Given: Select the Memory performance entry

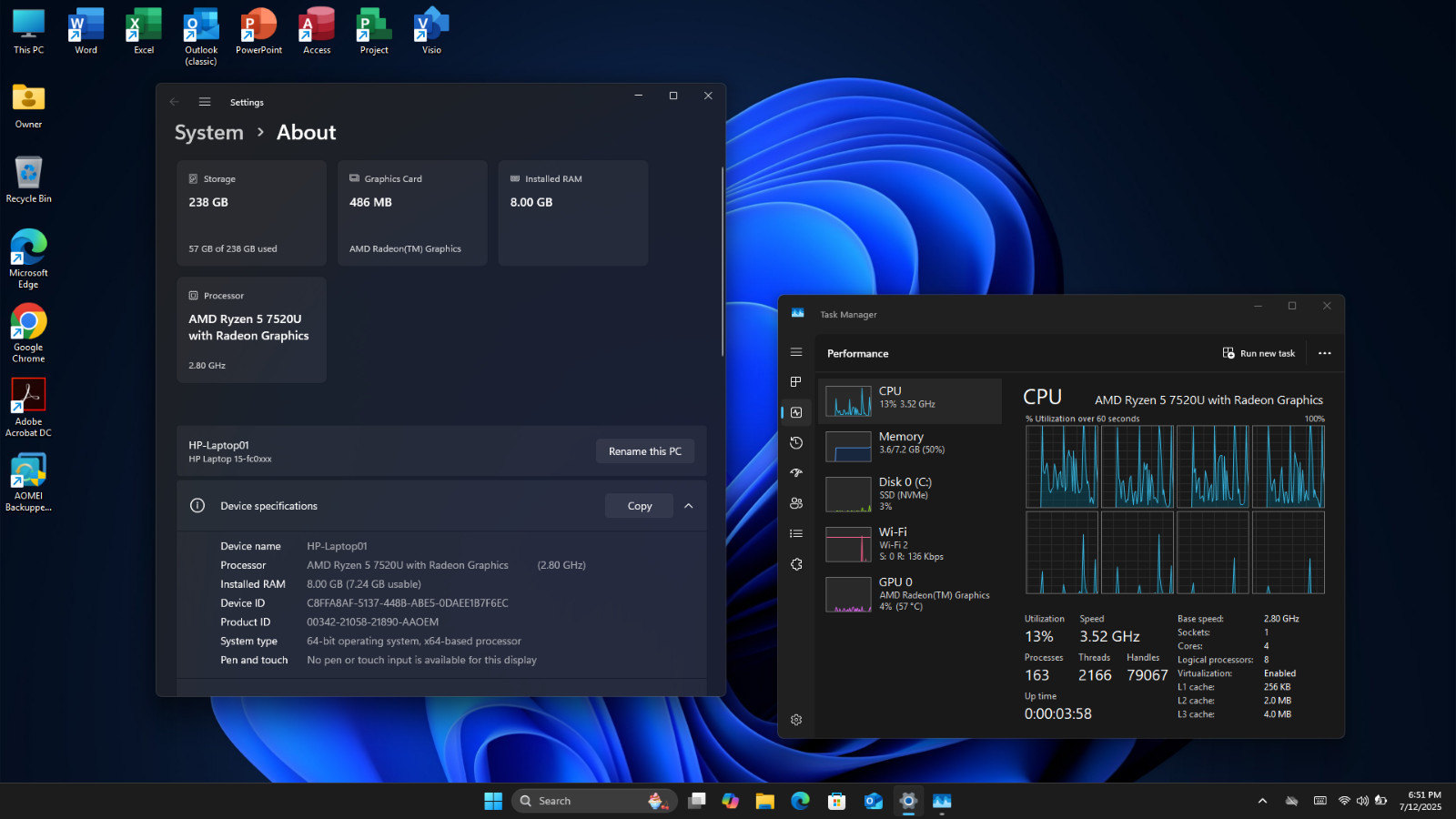Looking at the screenshot, I should (910, 446).
